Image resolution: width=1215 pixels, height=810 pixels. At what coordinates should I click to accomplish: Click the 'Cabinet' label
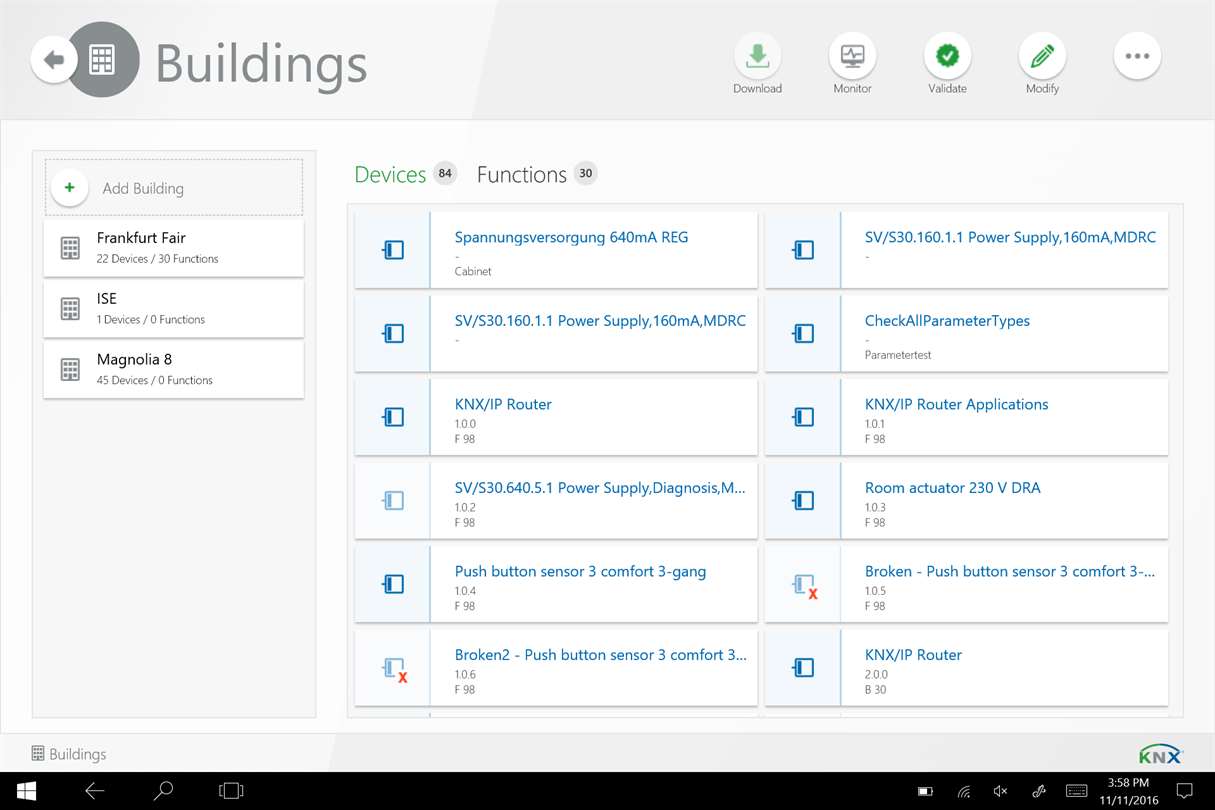tap(473, 271)
